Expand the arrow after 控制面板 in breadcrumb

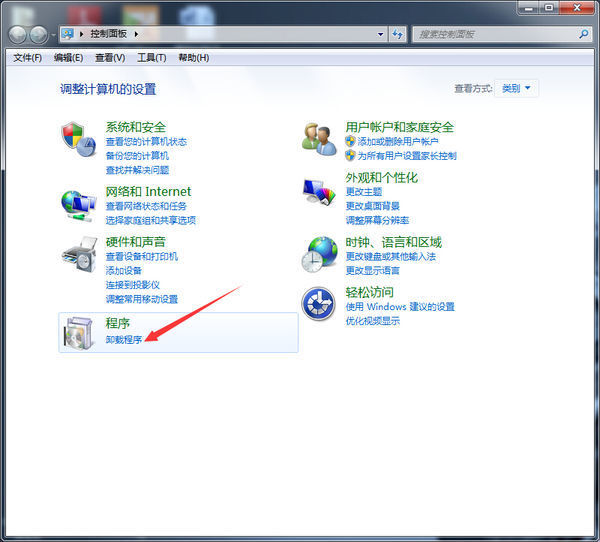[136, 34]
